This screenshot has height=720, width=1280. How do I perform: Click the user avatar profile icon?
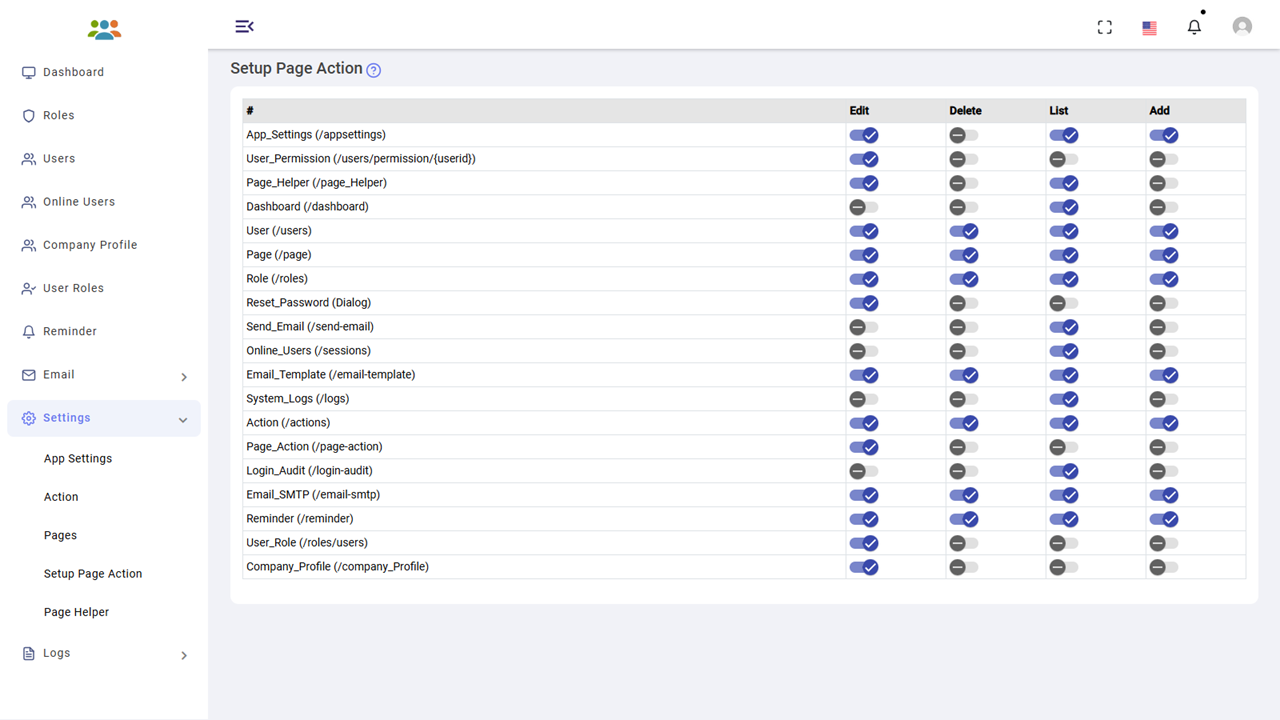(x=1242, y=27)
